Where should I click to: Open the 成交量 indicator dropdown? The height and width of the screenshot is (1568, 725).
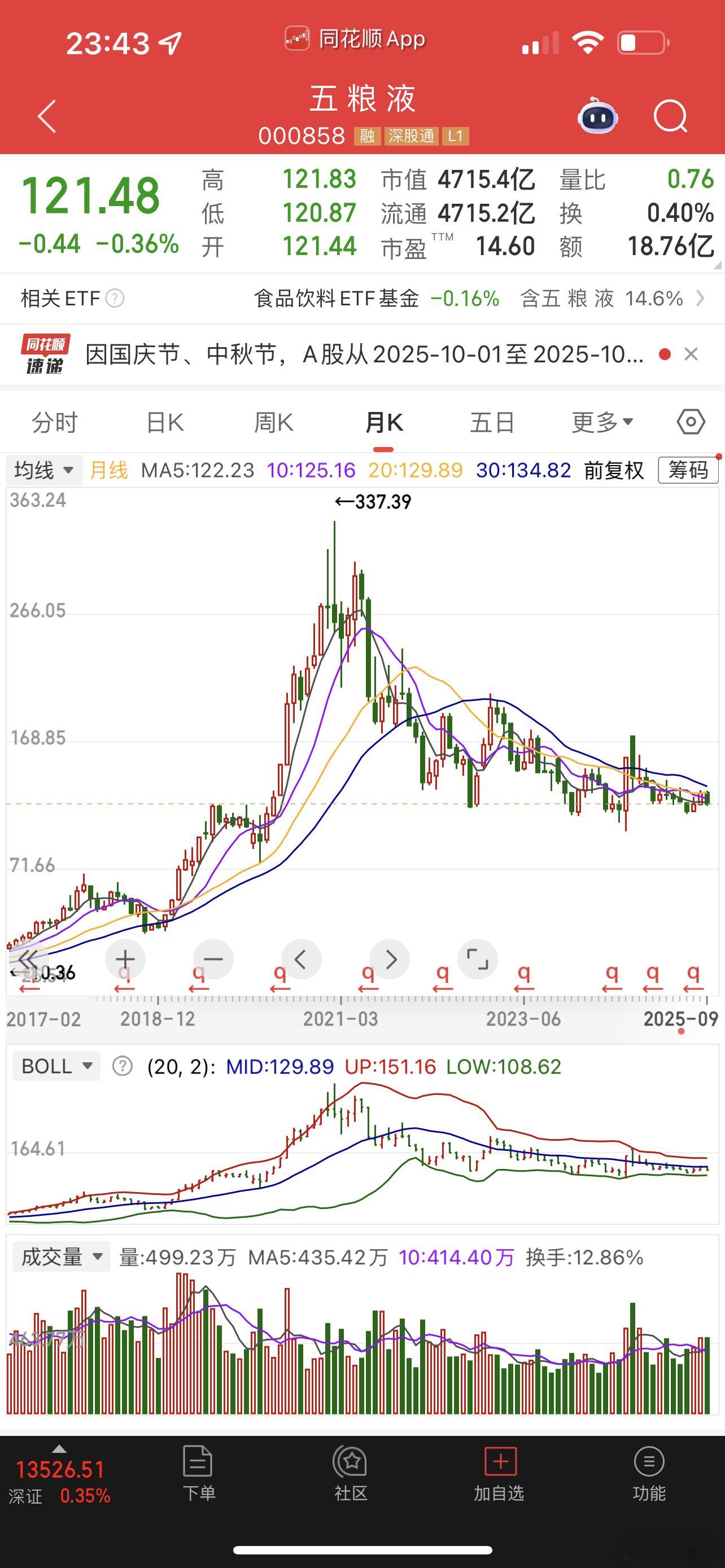click(62, 1257)
